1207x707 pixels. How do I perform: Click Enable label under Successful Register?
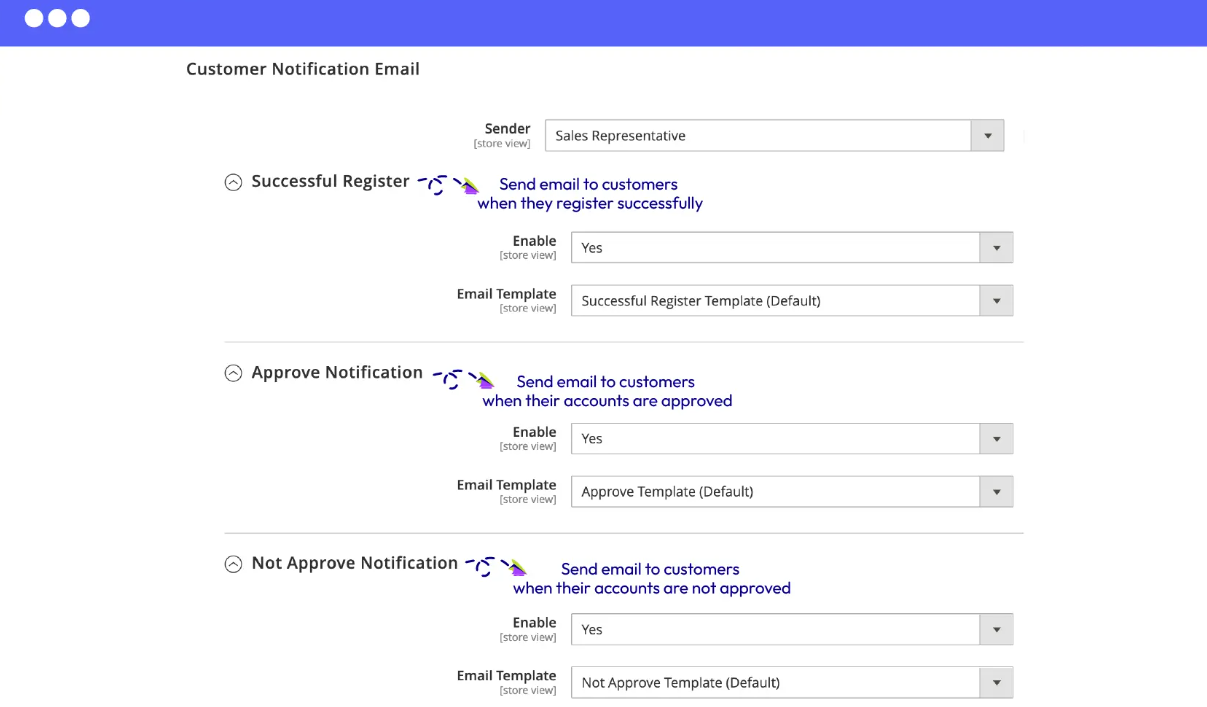coord(535,241)
